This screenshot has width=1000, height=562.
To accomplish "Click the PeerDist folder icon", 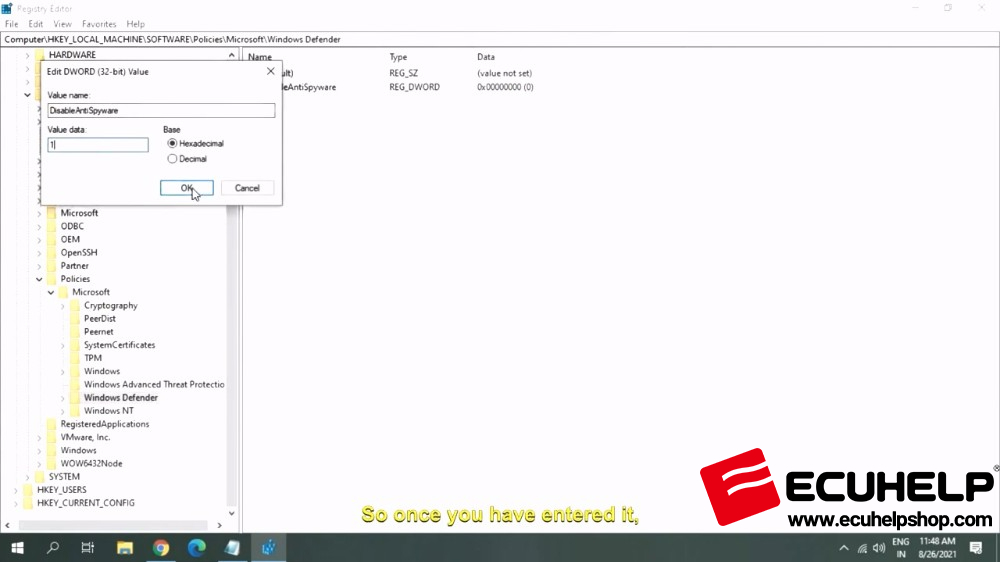I will pyautogui.click(x=75, y=319).
